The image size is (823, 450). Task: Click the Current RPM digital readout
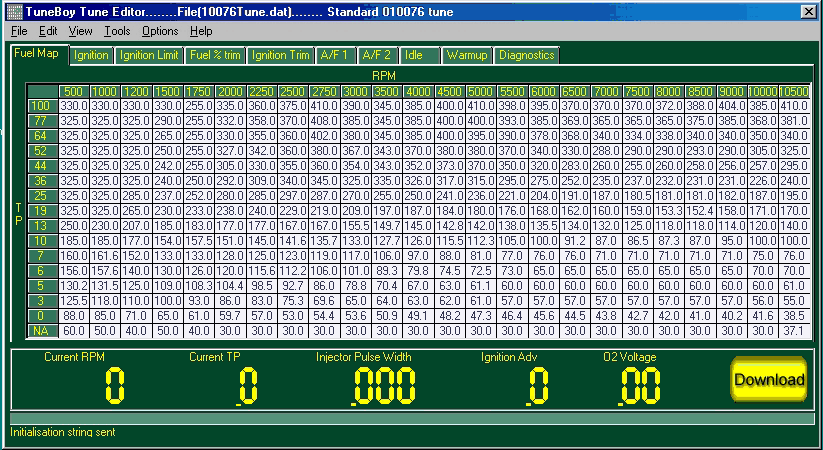point(115,386)
